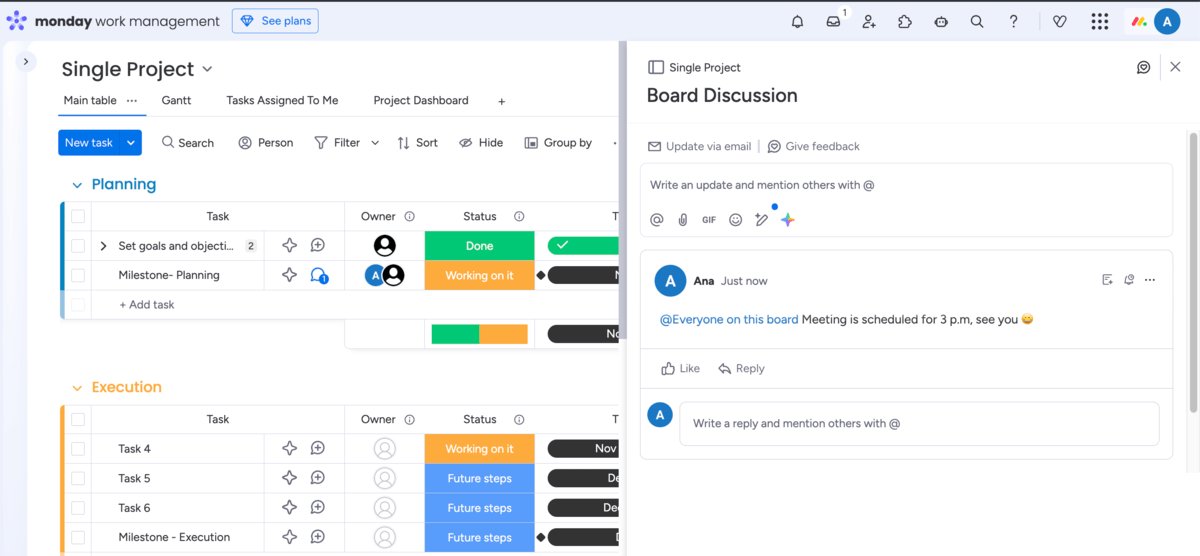
Task: Reply to Ana's update
Action: click(741, 369)
